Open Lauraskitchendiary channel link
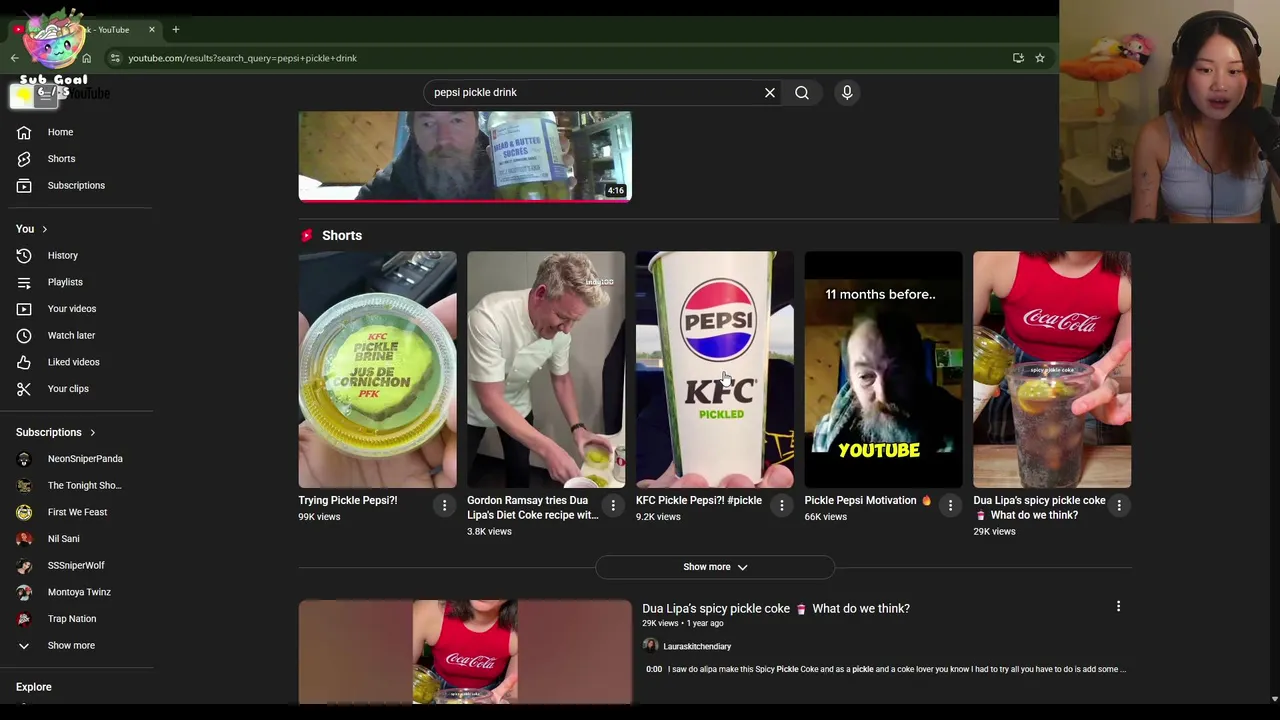Viewport: 1280px width, 720px height. (x=697, y=646)
